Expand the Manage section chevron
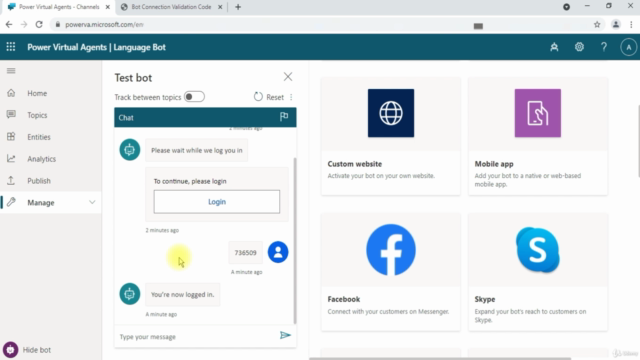The width and height of the screenshot is (640, 360). point(92,202)
